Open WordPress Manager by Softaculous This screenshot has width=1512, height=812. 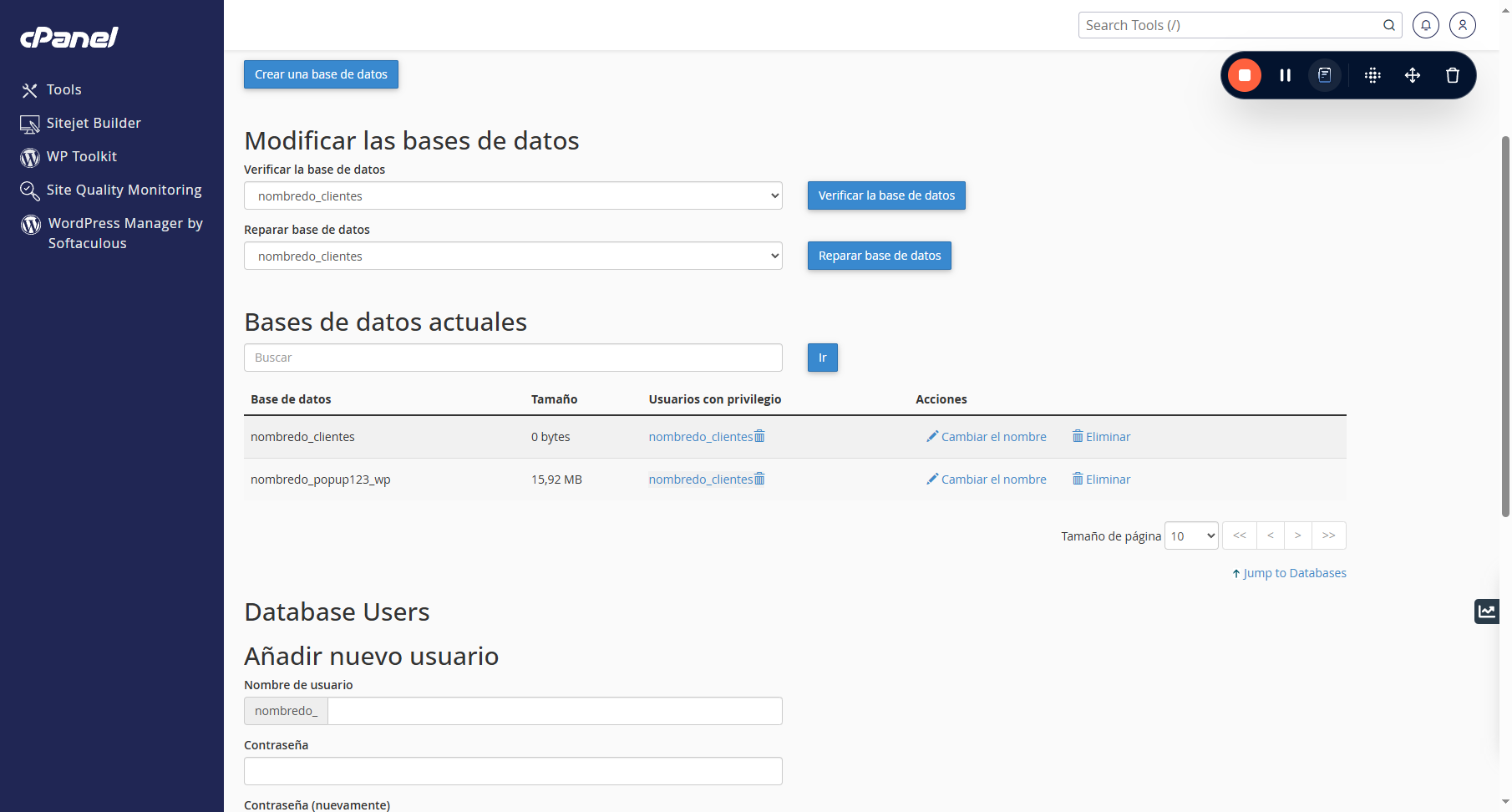[x=112, y=233]
